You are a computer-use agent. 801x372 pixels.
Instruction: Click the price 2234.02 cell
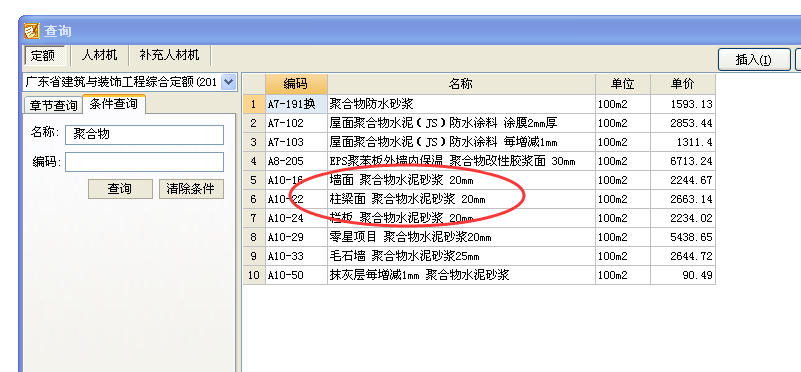tap(682, 218)
